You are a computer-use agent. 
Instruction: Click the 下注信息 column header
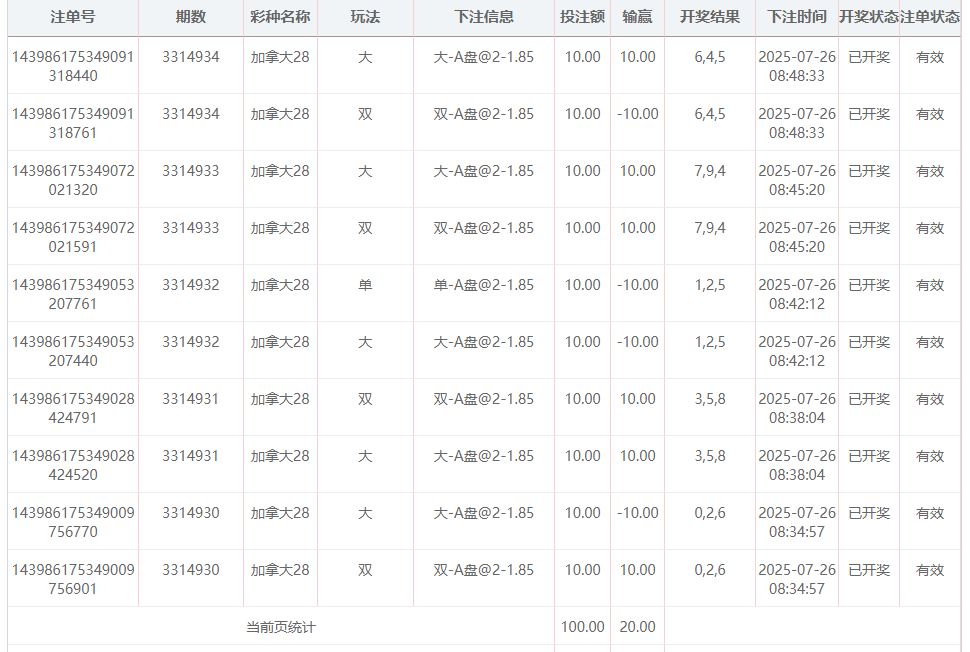[484, 17]
